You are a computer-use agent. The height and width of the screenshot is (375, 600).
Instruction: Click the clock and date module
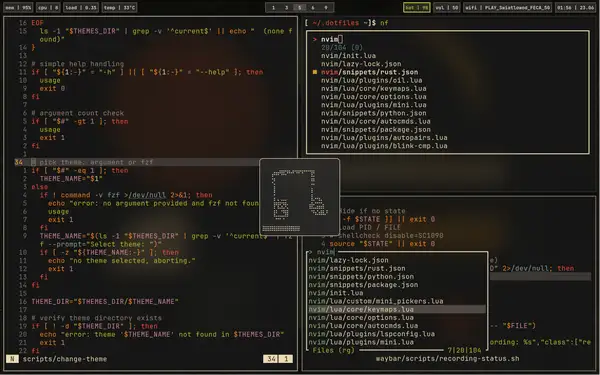[x=576, y=7]
